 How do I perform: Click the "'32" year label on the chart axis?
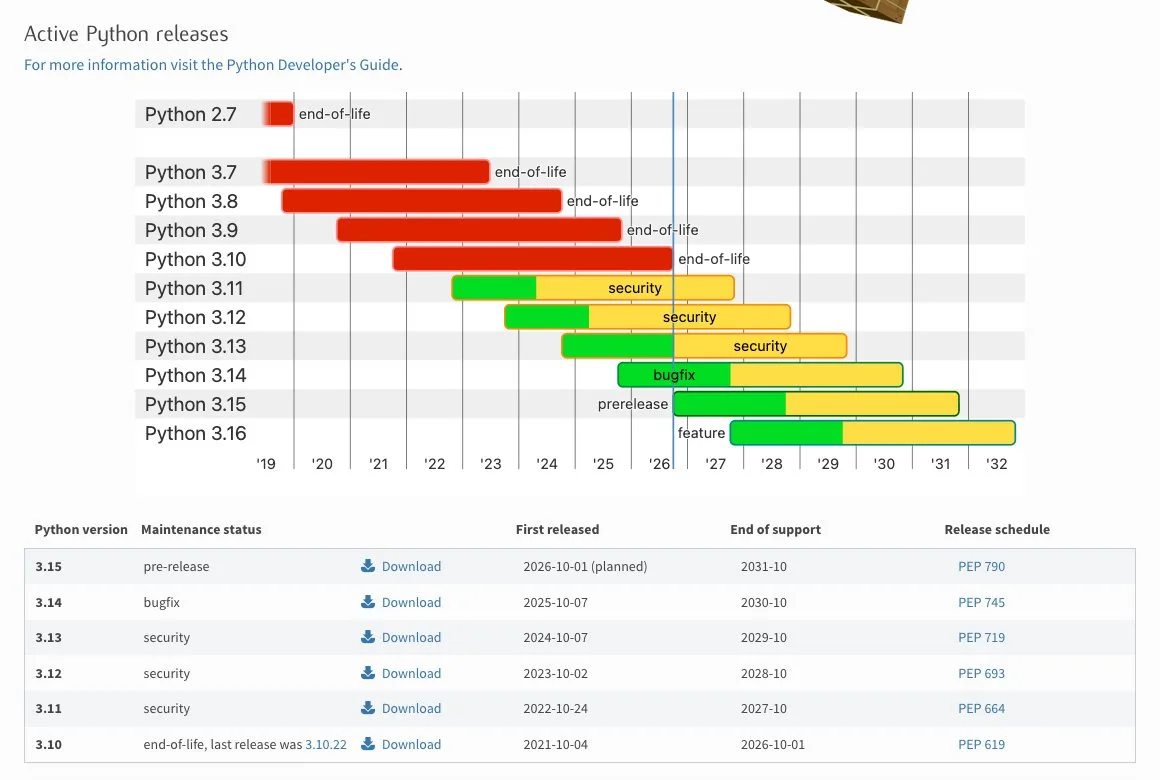coord(997,463)
